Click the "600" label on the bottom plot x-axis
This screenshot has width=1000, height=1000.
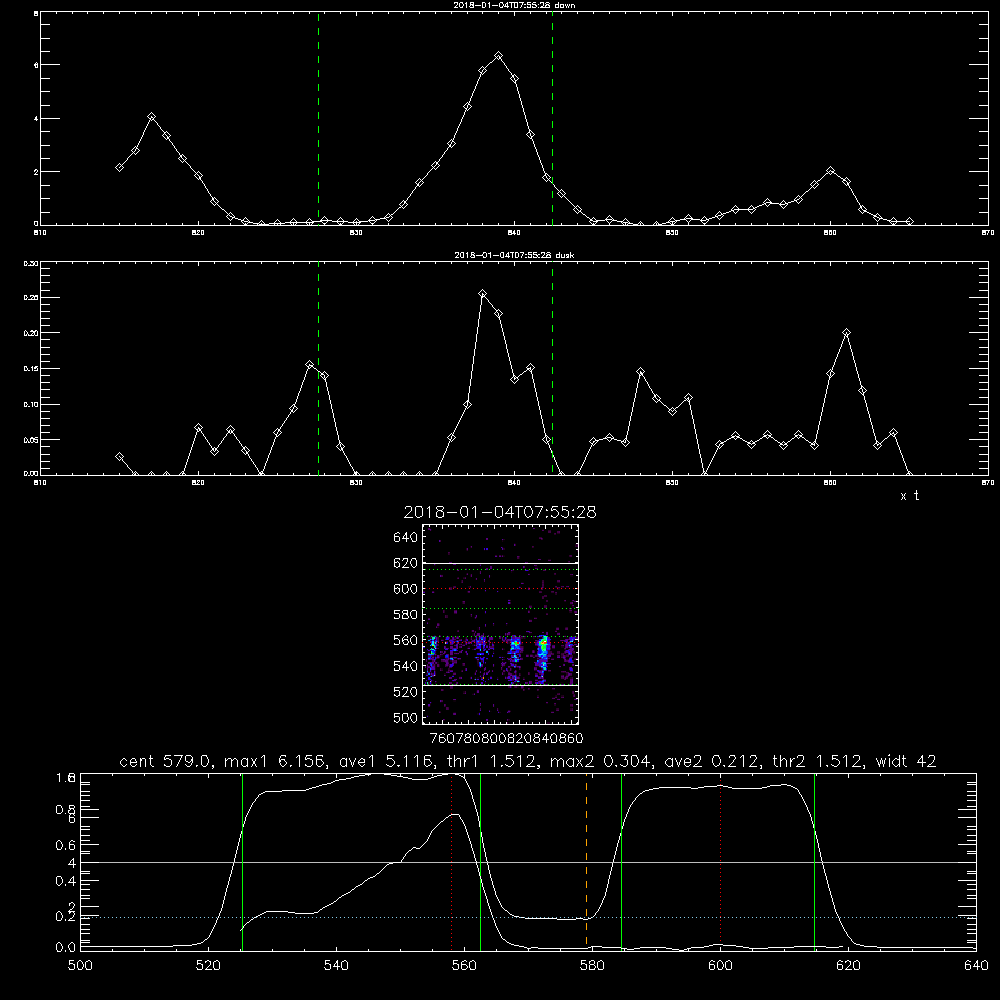coord(720,966)
